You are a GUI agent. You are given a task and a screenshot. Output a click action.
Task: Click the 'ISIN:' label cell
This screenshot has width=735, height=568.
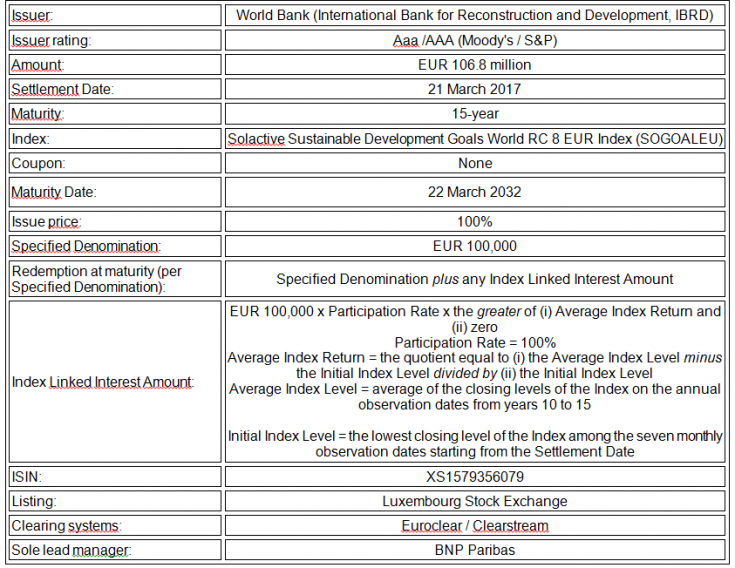(115, 477)
